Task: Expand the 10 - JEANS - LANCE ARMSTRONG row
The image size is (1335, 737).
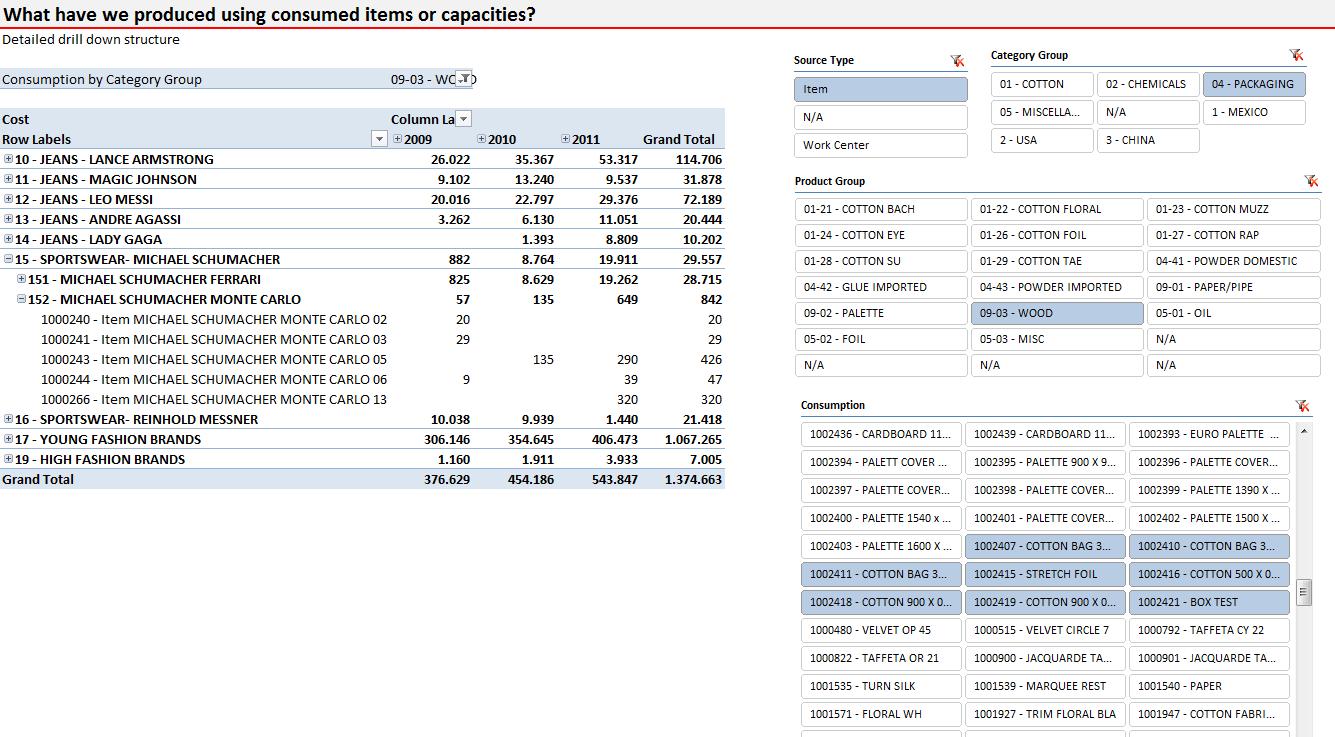Action: pos(9,159)
